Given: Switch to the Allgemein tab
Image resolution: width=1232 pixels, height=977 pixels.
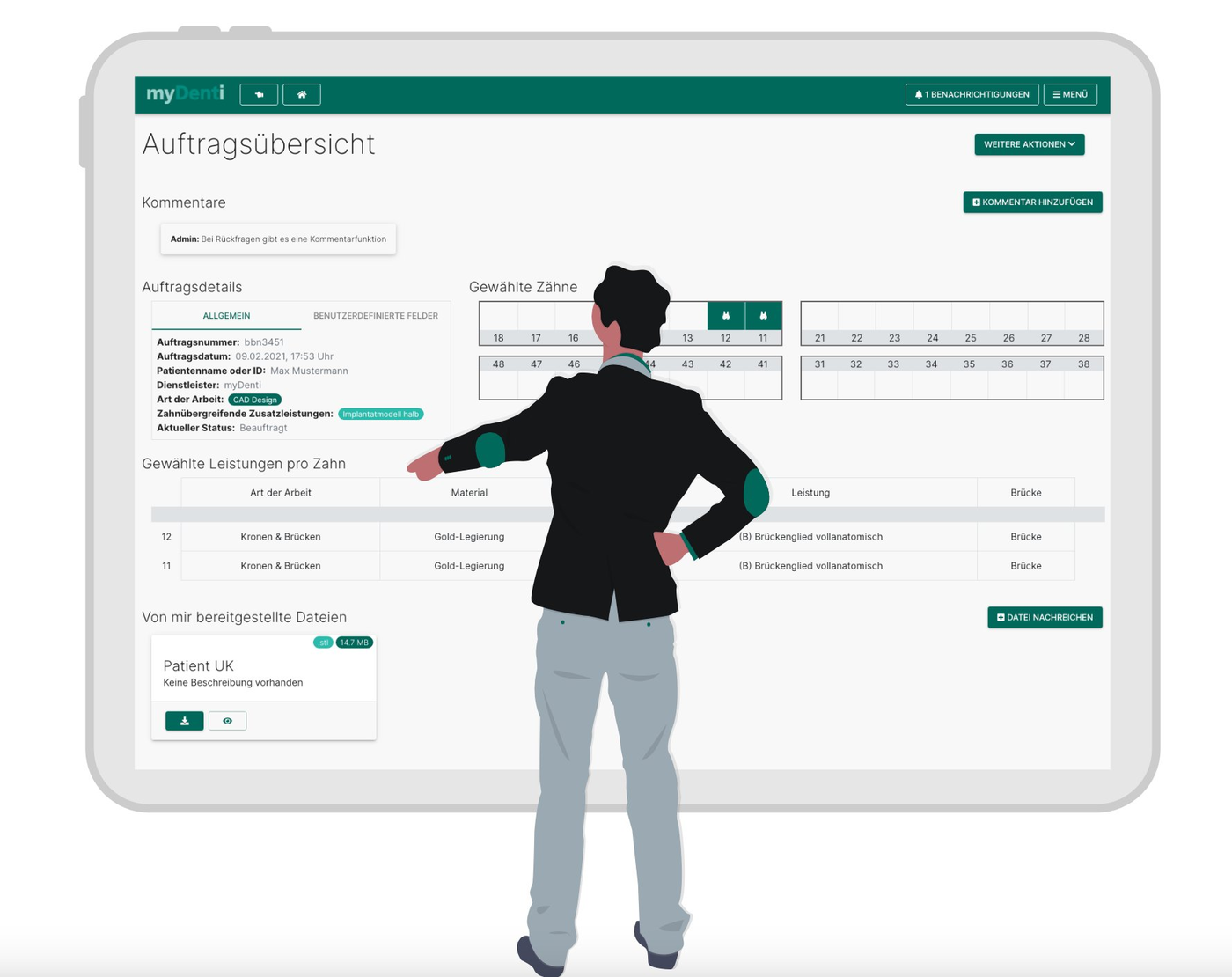Looking at the screenshot, I should (x=226, y=316).
